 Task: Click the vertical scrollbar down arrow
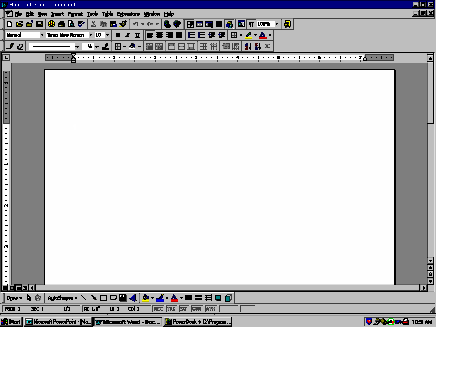coord(430,261)
